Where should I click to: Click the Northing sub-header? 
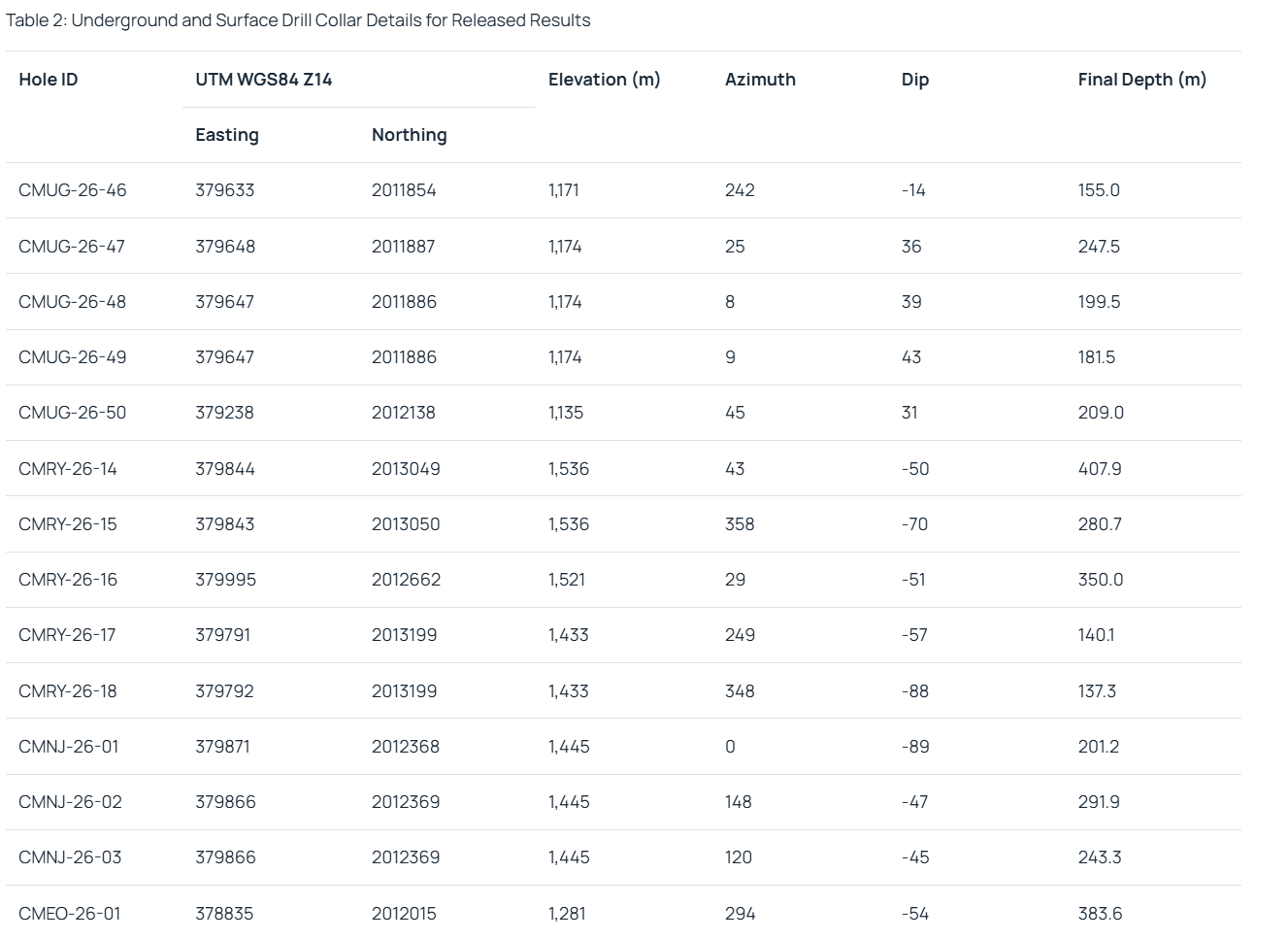coord(409,135)
